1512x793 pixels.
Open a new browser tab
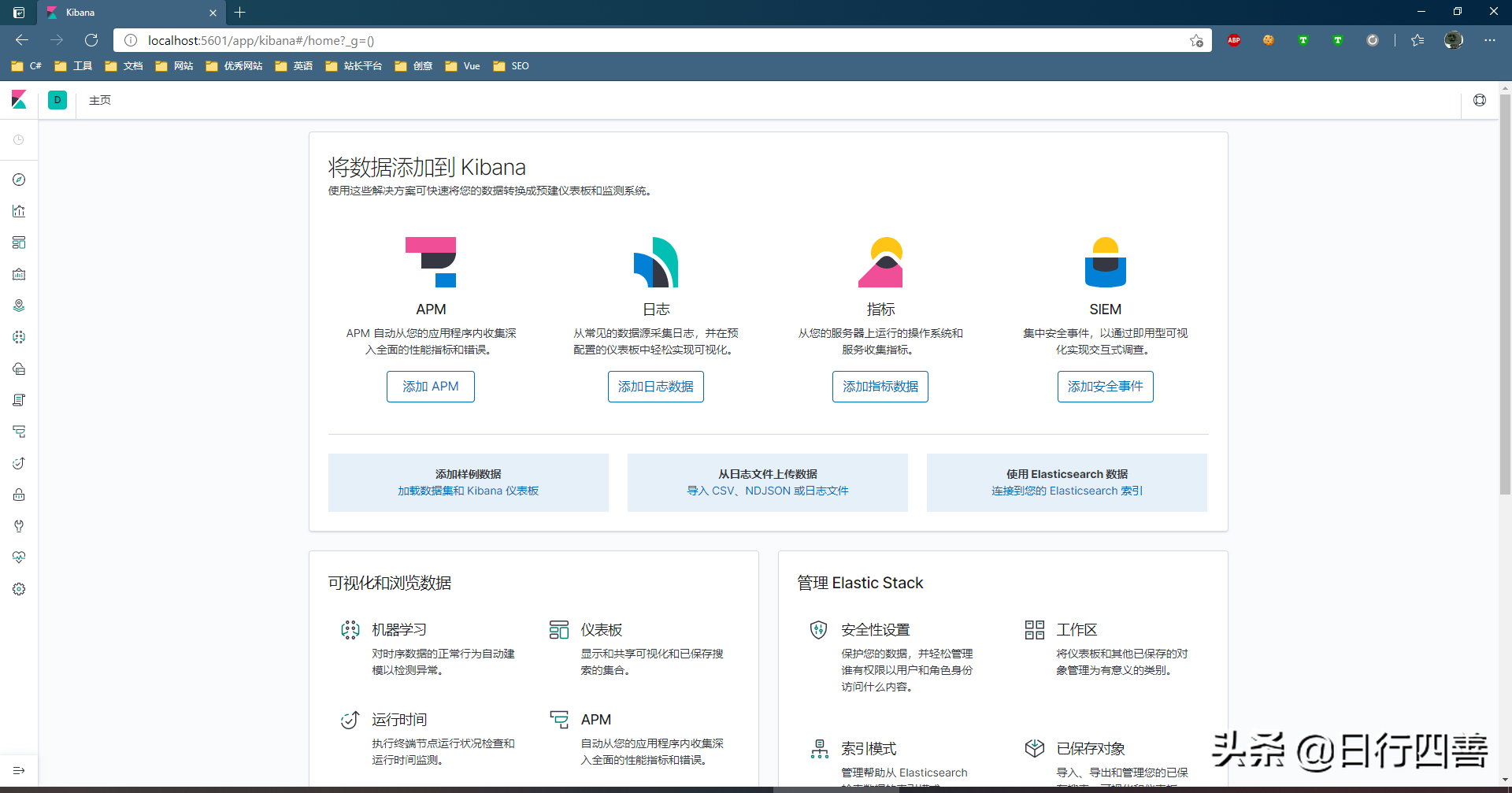tap(240, 13)
